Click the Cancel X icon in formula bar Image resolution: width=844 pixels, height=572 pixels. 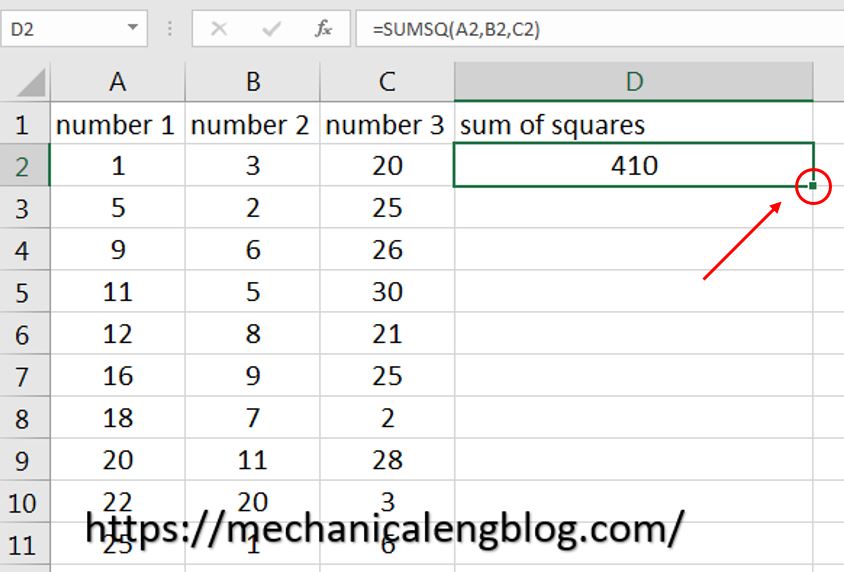point(219,29)
